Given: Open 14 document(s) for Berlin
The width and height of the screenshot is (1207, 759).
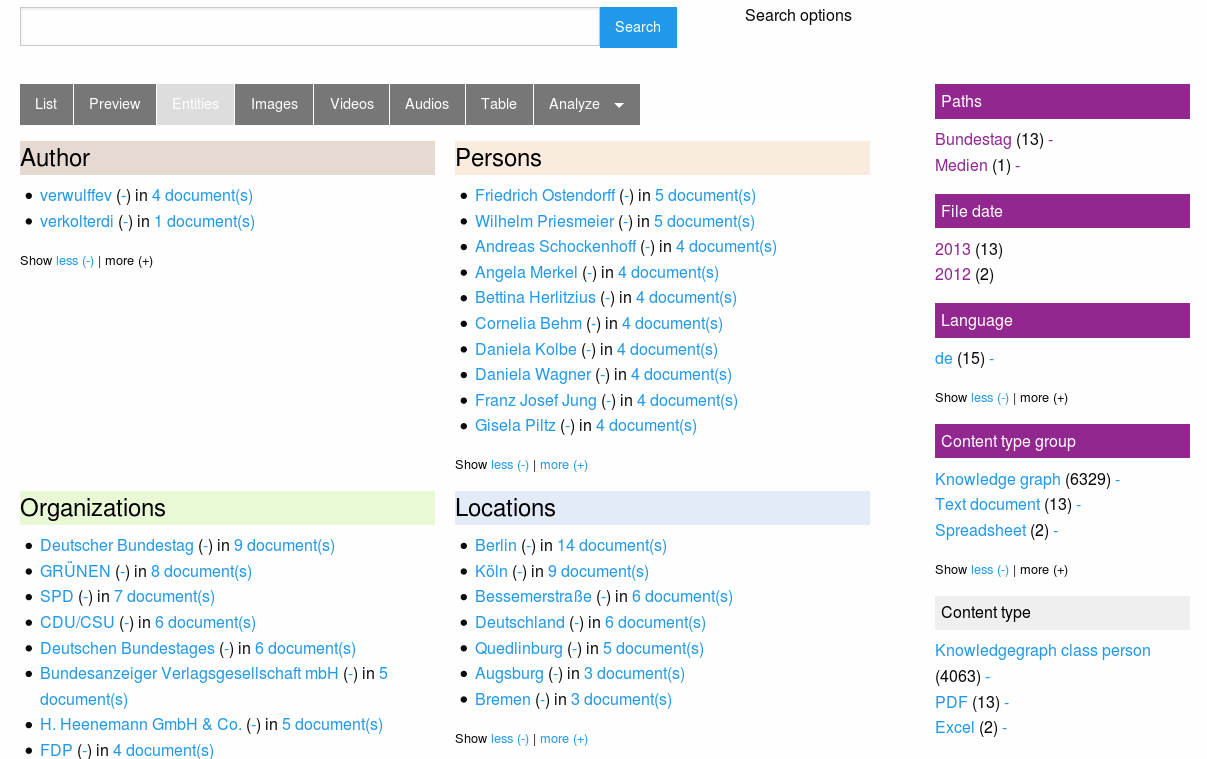Looking at the screenshot, I should [x=612, y=545].
